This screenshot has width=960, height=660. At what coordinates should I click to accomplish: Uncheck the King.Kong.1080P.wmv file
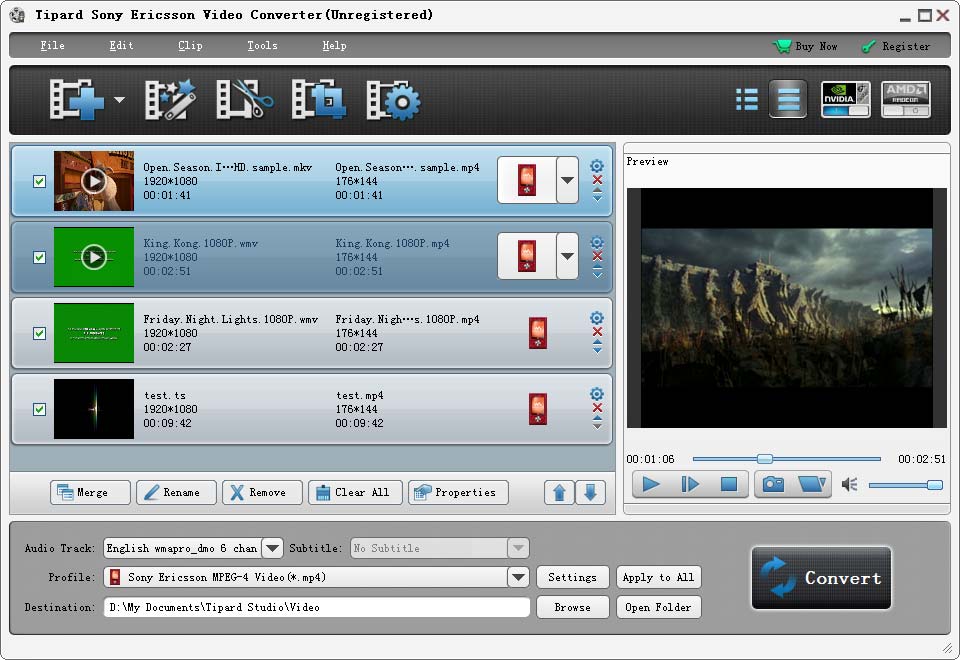(39, 257)
